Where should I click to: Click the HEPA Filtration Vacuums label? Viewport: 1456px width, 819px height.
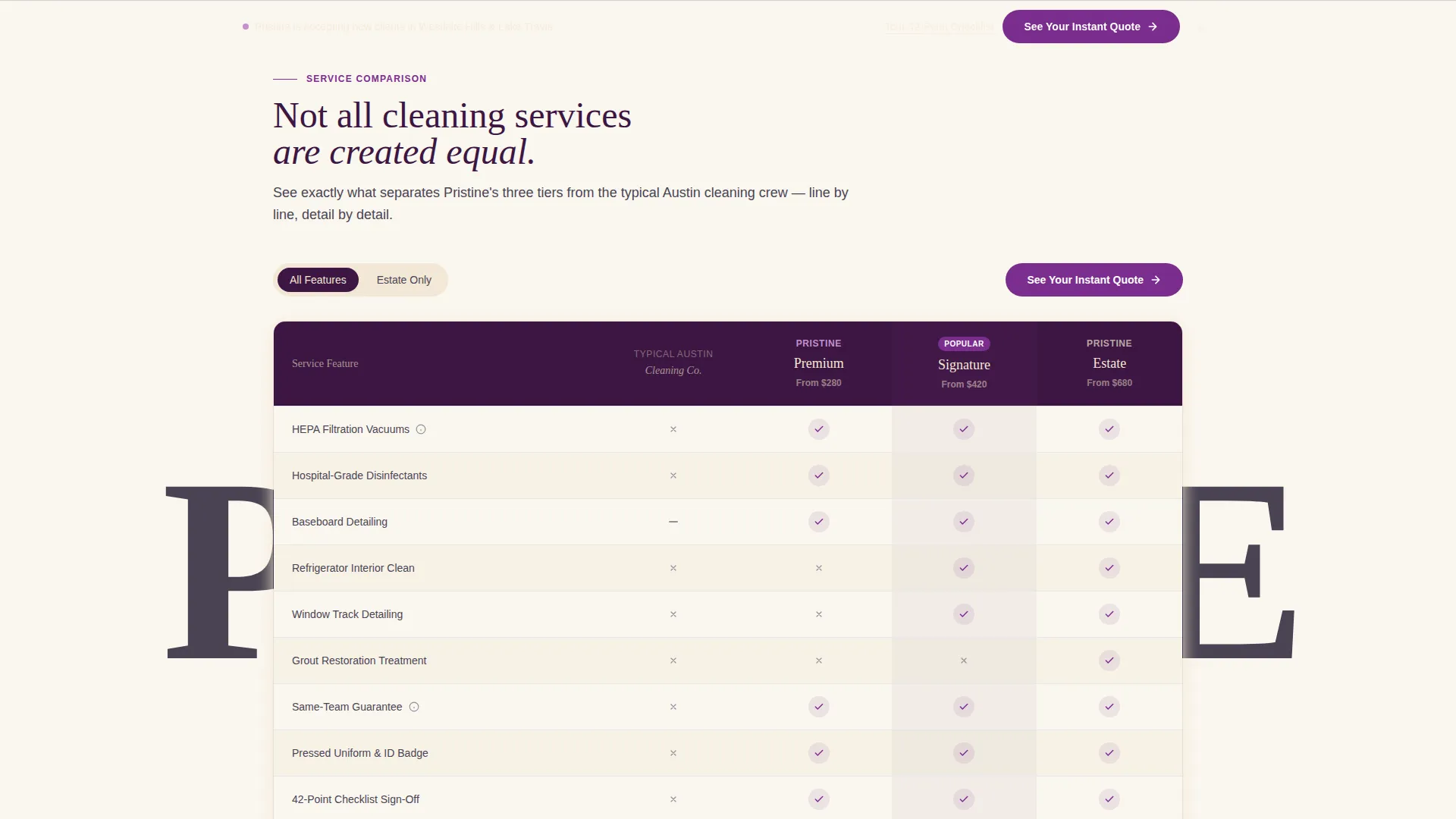tap(350, 429)
